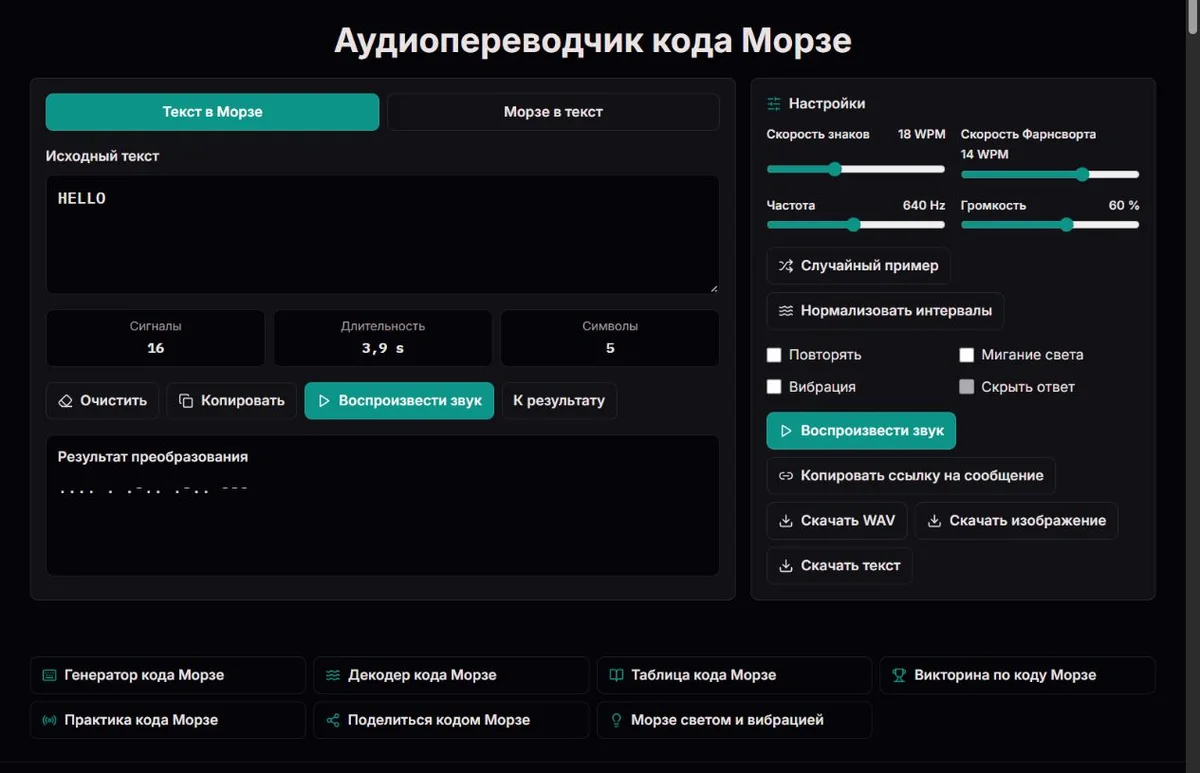Open the Генератор кода Морзе link
Image resolution: width=1200 pixels, height=773 pixels.
[168, 675]
